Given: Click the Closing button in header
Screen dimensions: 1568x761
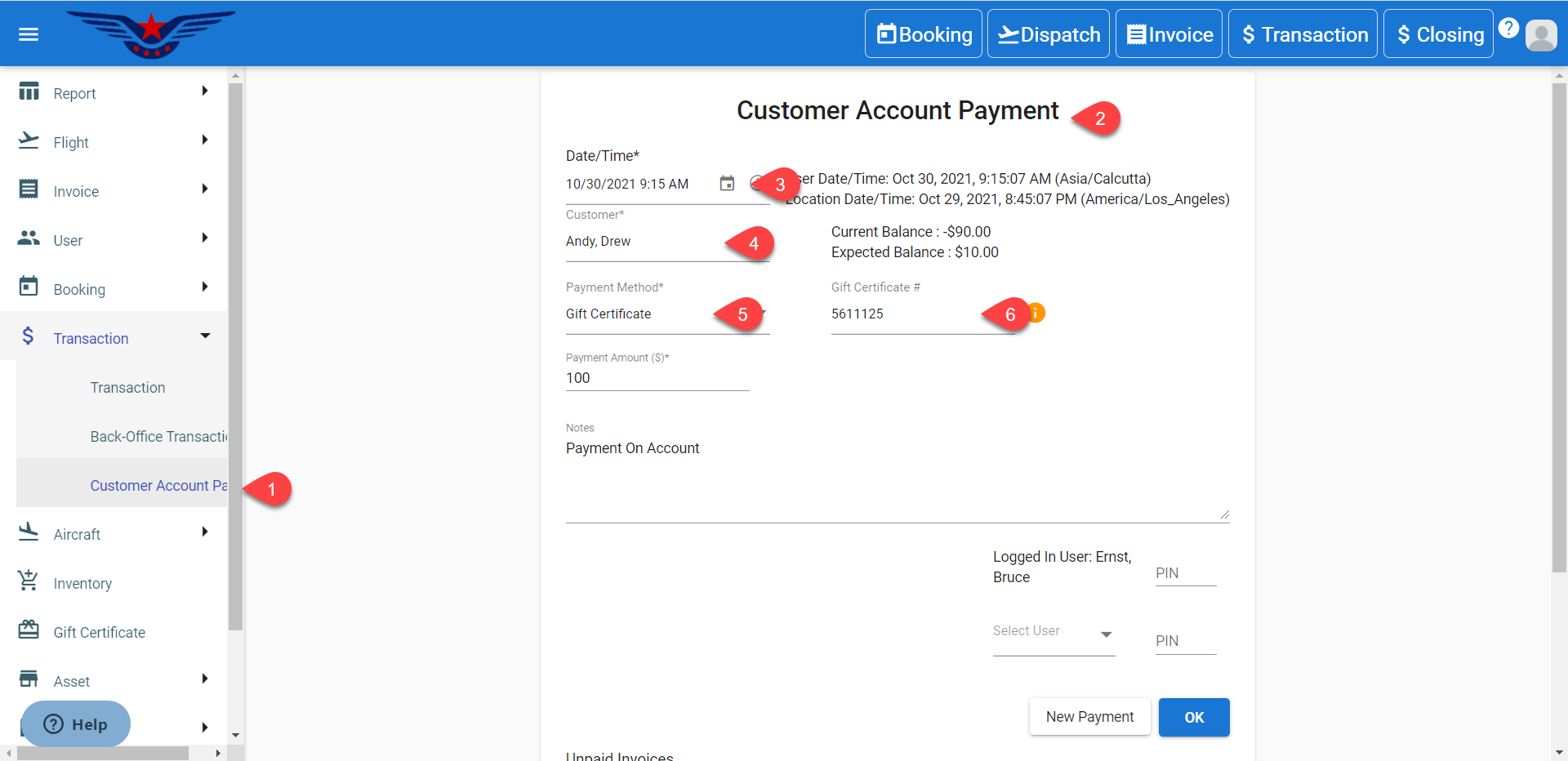Looking at the screenshot, I should tap(1438, 34).
